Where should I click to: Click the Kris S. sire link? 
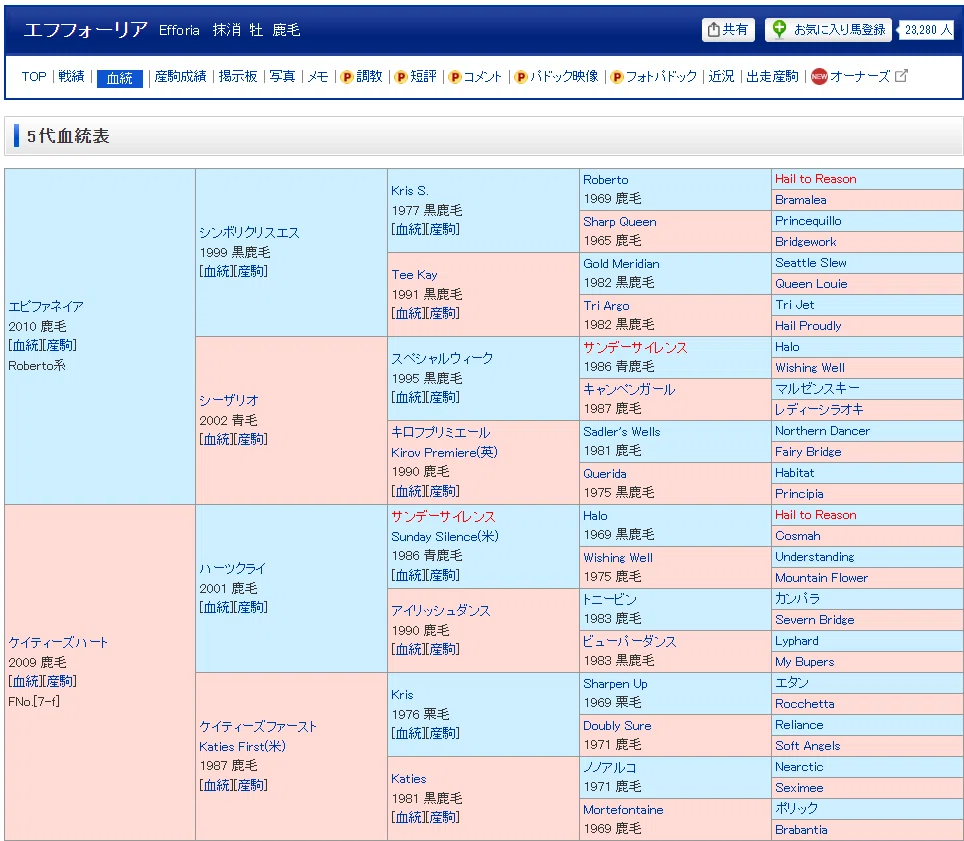pyautogui.click(x=410, y=191)
